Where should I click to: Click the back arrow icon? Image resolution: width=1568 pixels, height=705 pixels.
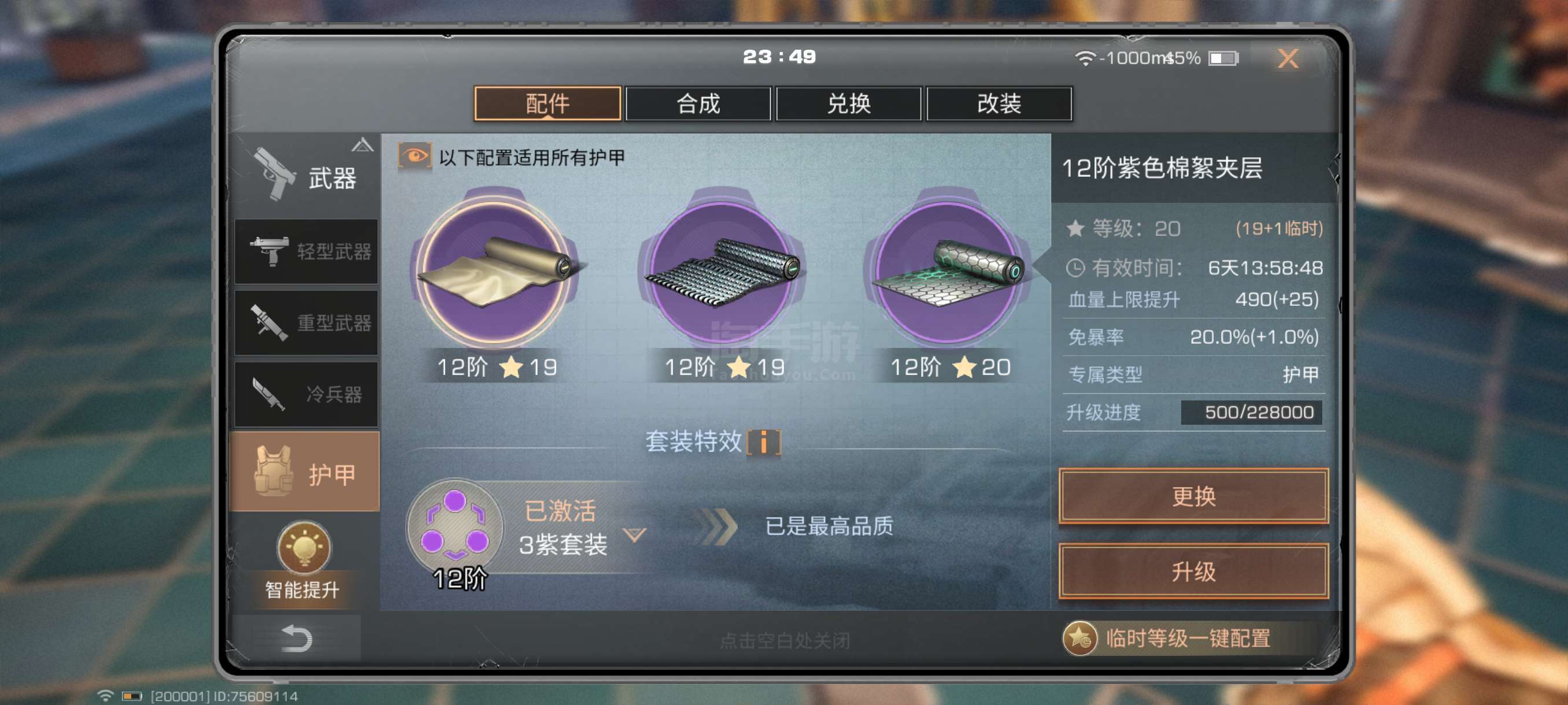coord(297,639)
